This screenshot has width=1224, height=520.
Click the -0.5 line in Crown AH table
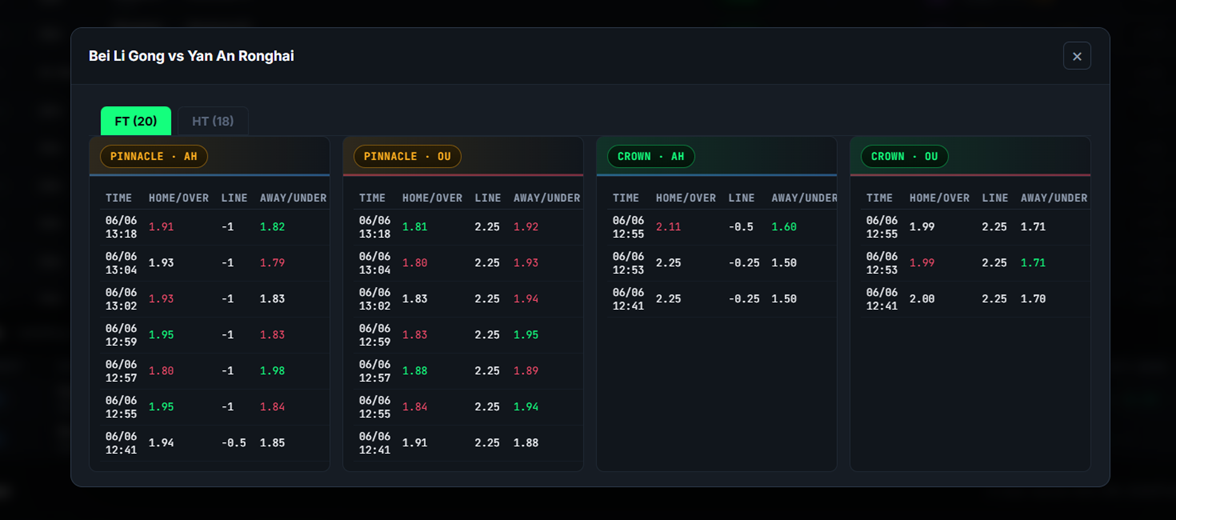741,227
